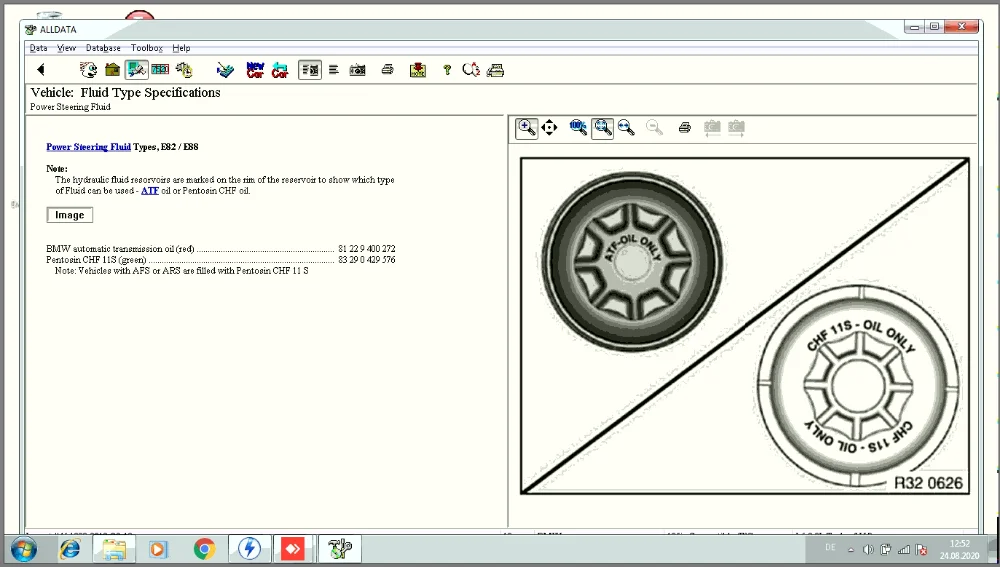Viewport: 1000px width, 567px height.
Task: Click the volume speaker tray icon
Action: click(x=868, y=550)
